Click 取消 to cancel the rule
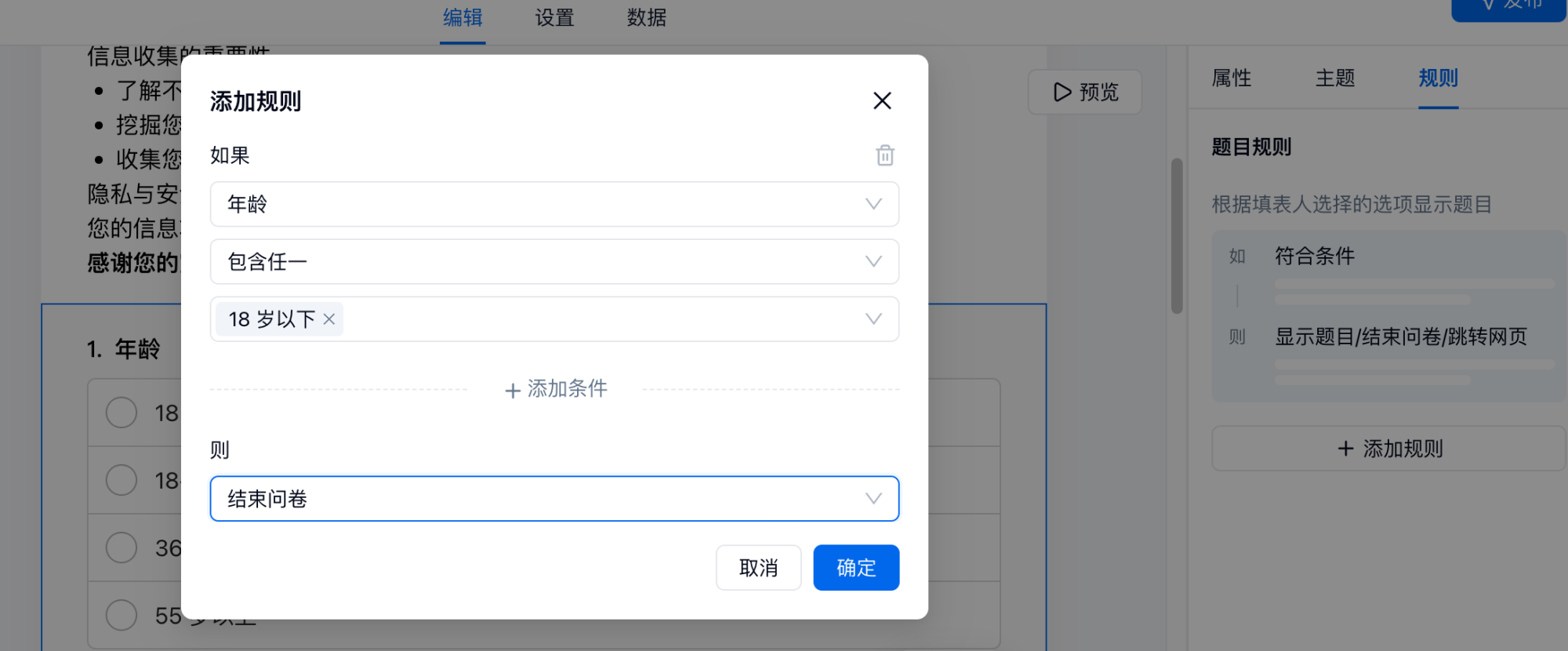1568x651 pixels. coord(758,568)
